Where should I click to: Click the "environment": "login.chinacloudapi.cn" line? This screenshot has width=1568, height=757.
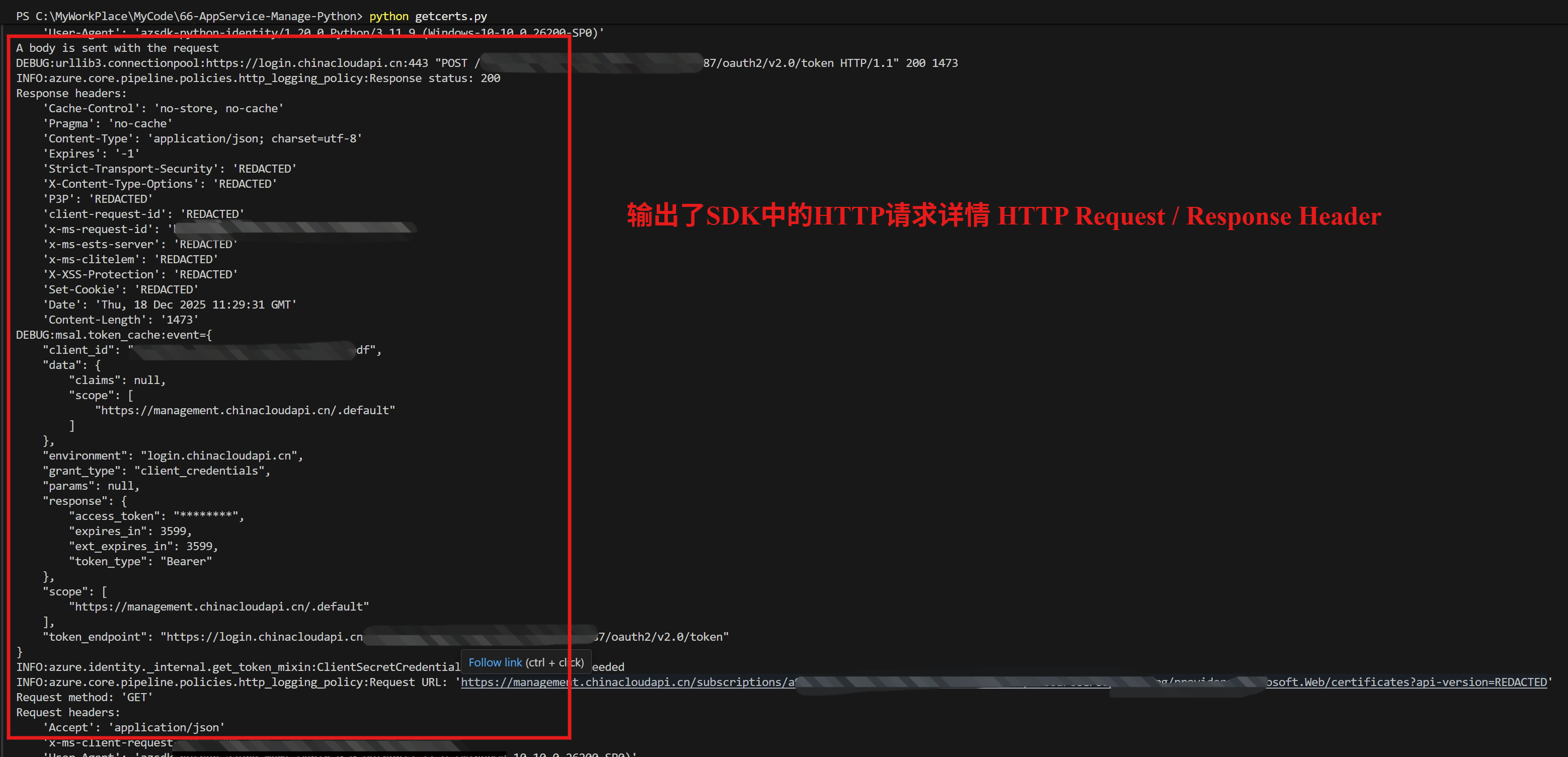pos(172,456)
